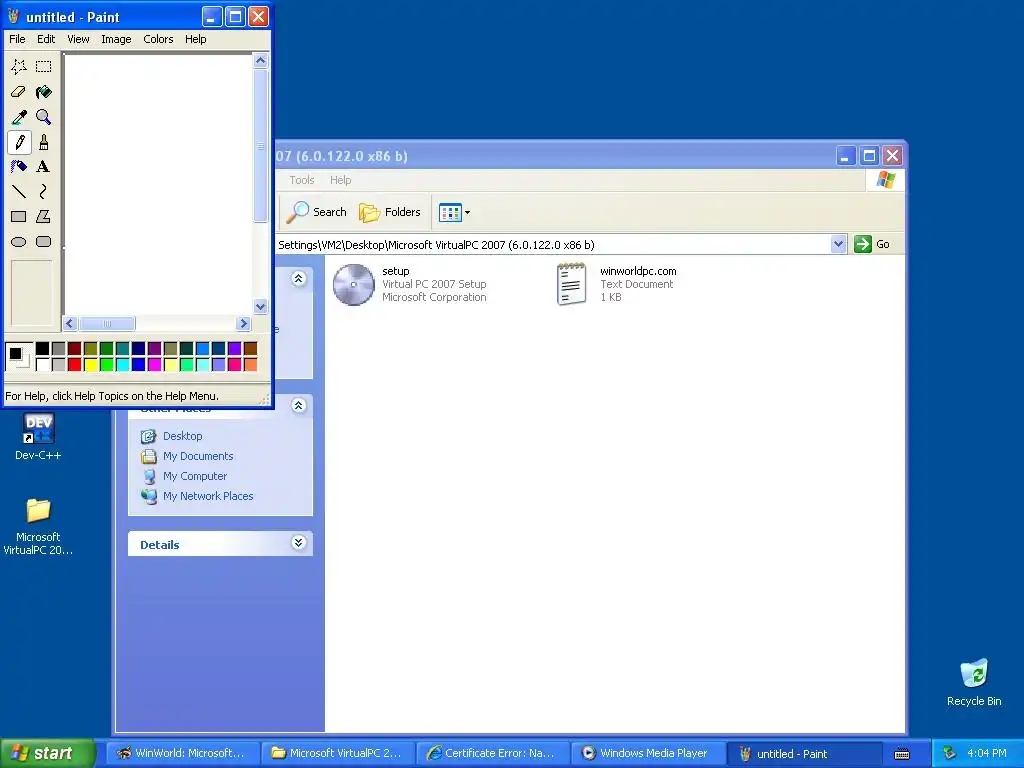Open Paint's Edit menu
Image resolution: width=1024 pixels, height=768 pixels.
coord(46,39)
